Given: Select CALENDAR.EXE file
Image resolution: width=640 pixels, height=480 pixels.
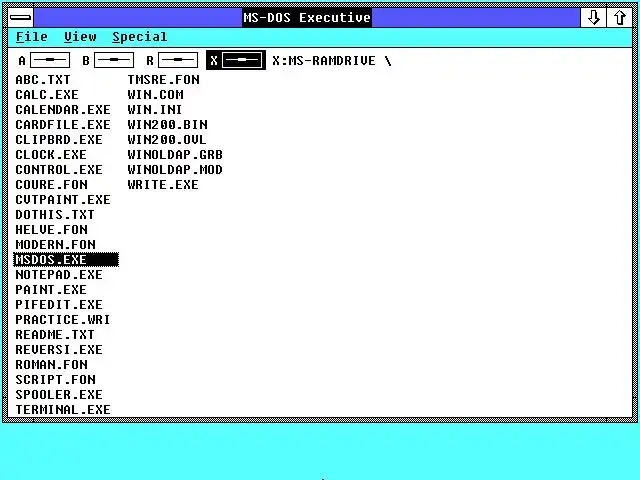Looking at the screenshot, I should tap(63, 110).
